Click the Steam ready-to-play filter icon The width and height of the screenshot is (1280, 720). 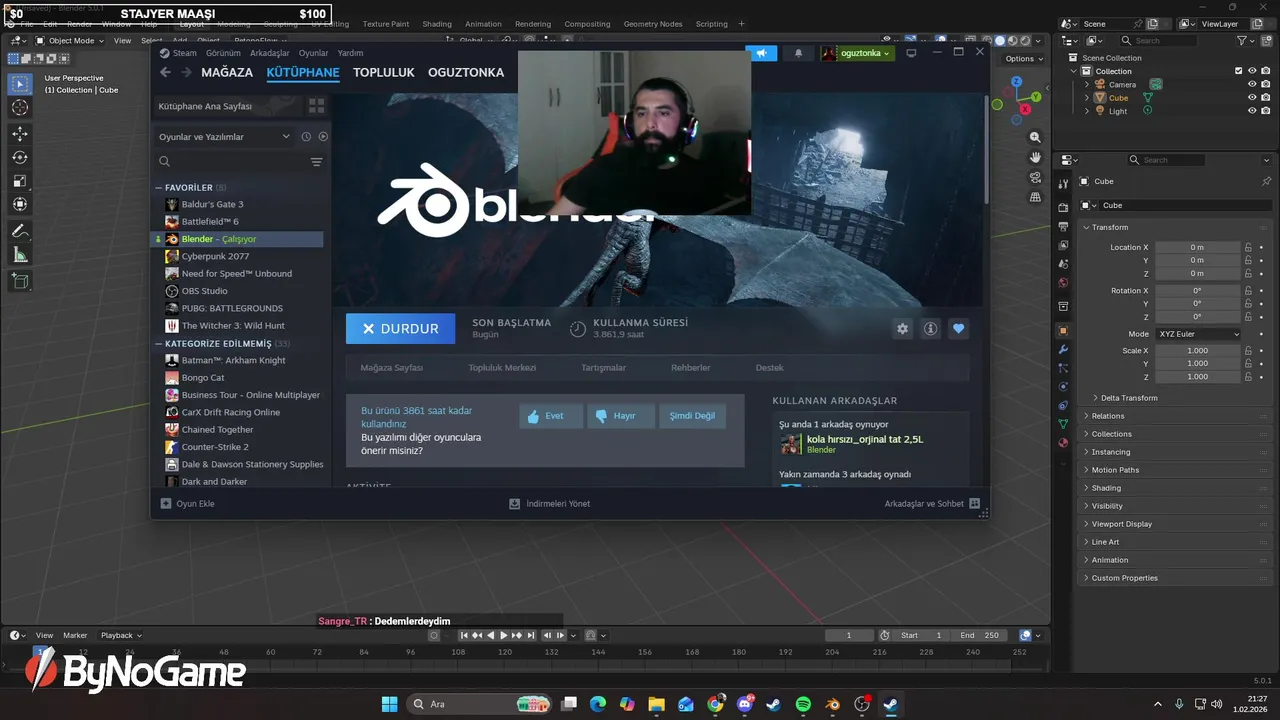(323, 137)
